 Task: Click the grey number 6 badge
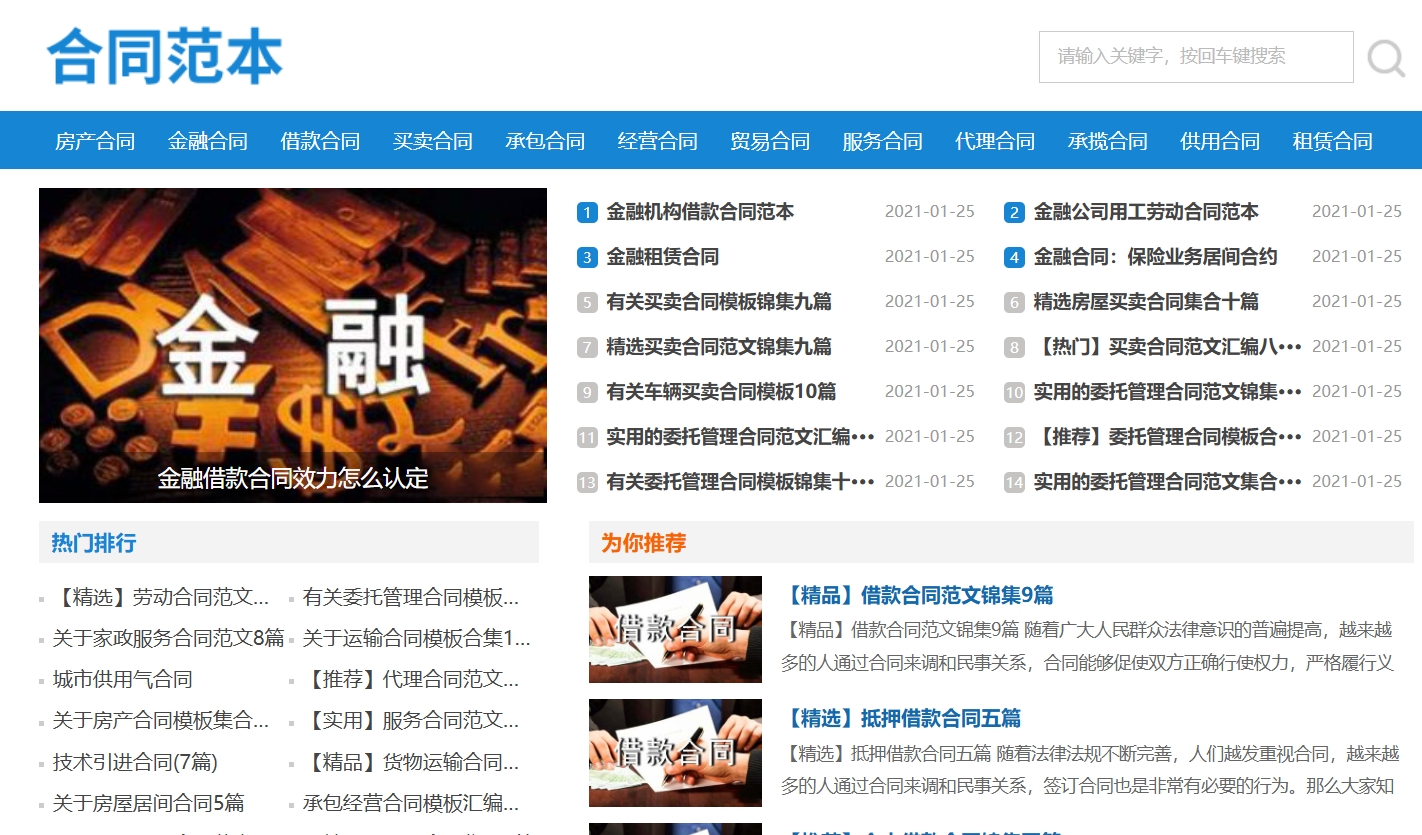click(x=1014, y=303)
